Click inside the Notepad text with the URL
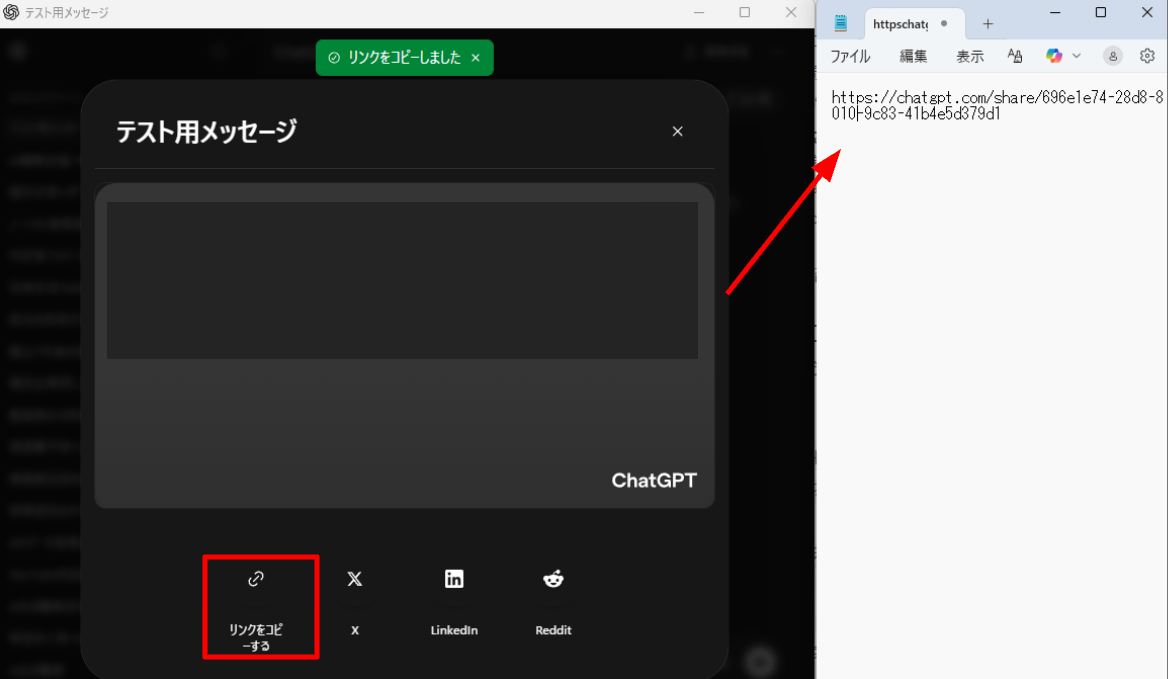This screenshot has width=1168, height=679. [990, 106]
